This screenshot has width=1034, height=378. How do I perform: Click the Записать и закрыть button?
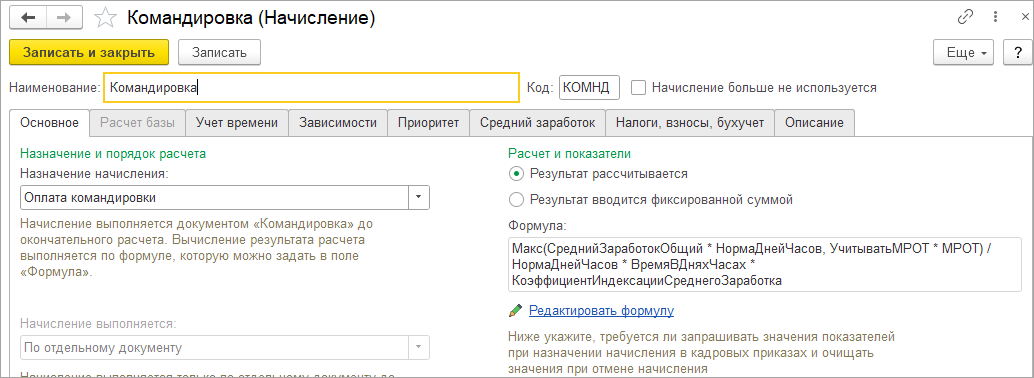(89, 53)
